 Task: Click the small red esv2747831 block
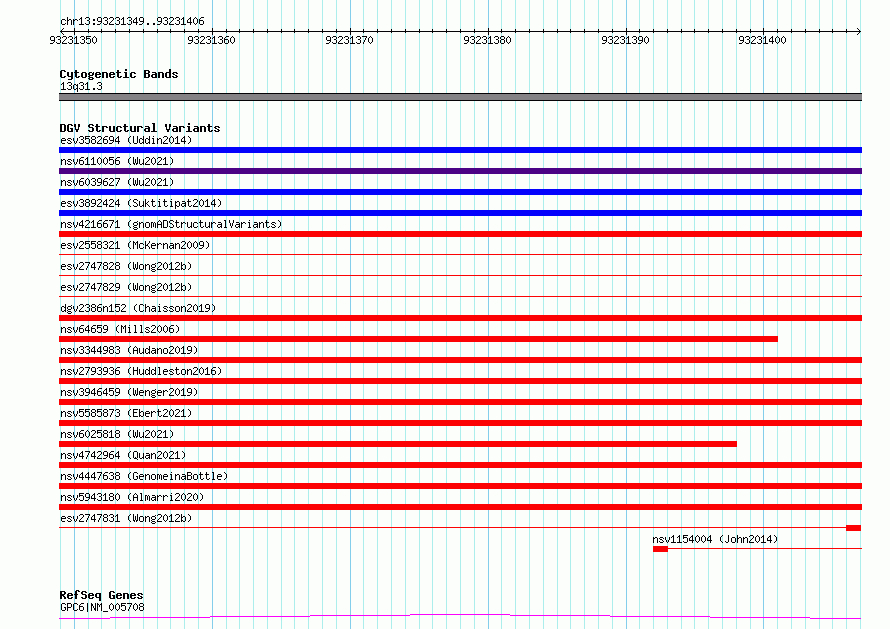coord(853,527)
